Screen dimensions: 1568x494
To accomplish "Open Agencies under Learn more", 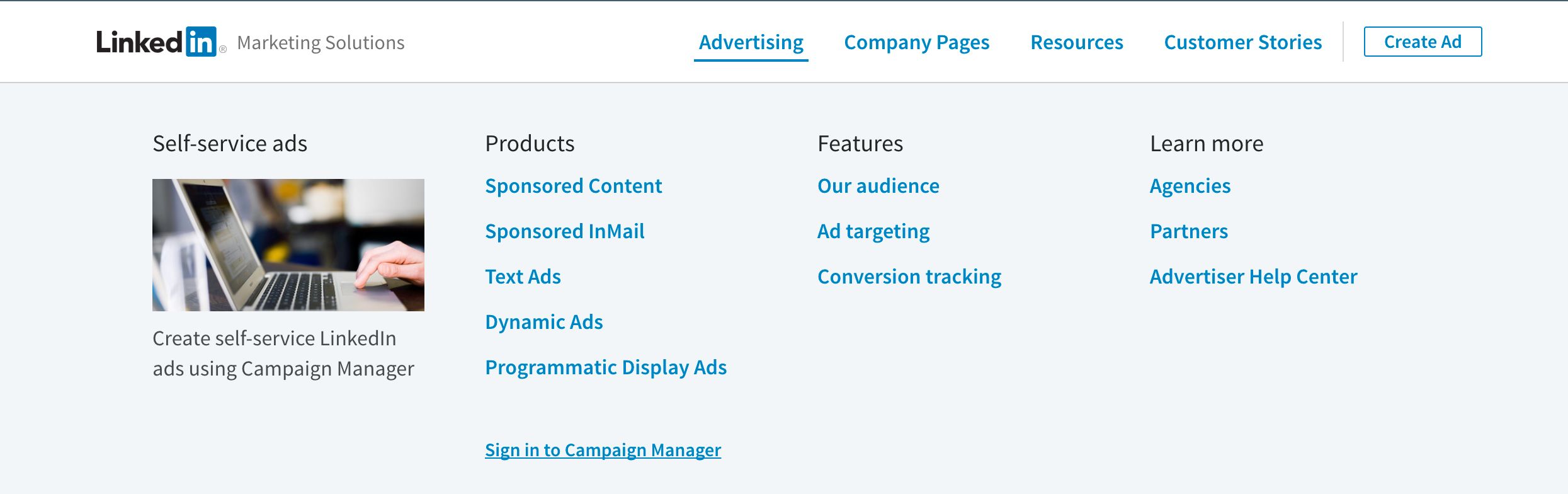I will point(1190,186).
